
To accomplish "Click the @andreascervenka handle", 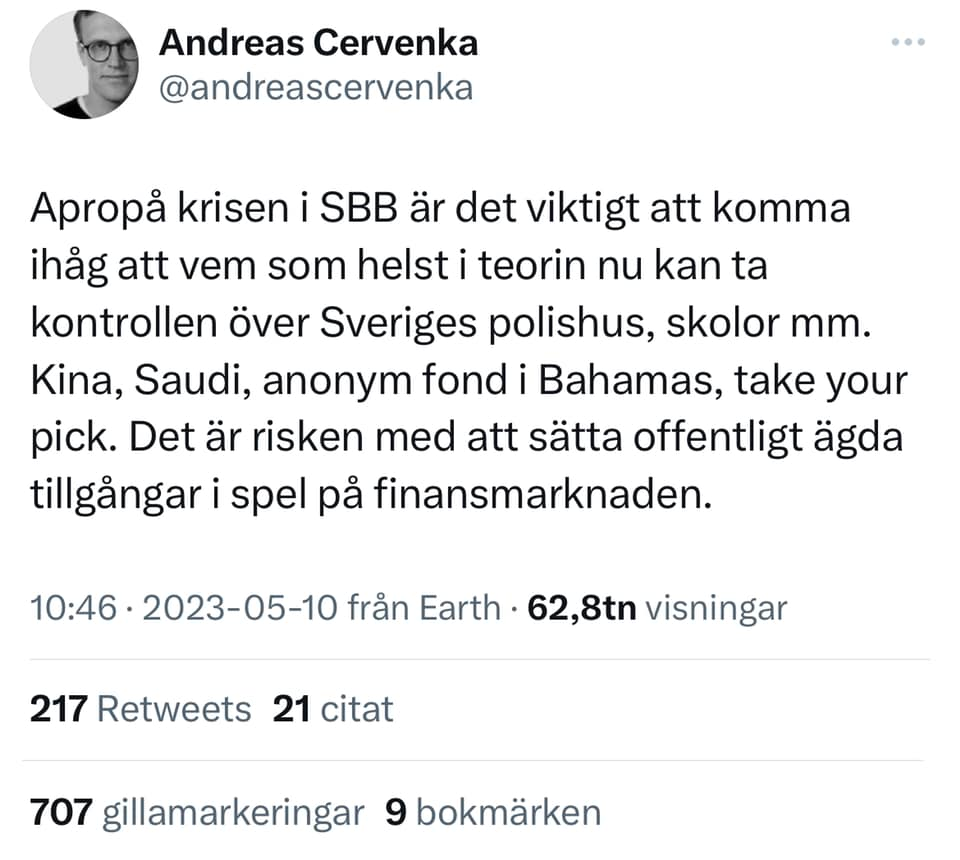I will (x=316, y=88).
